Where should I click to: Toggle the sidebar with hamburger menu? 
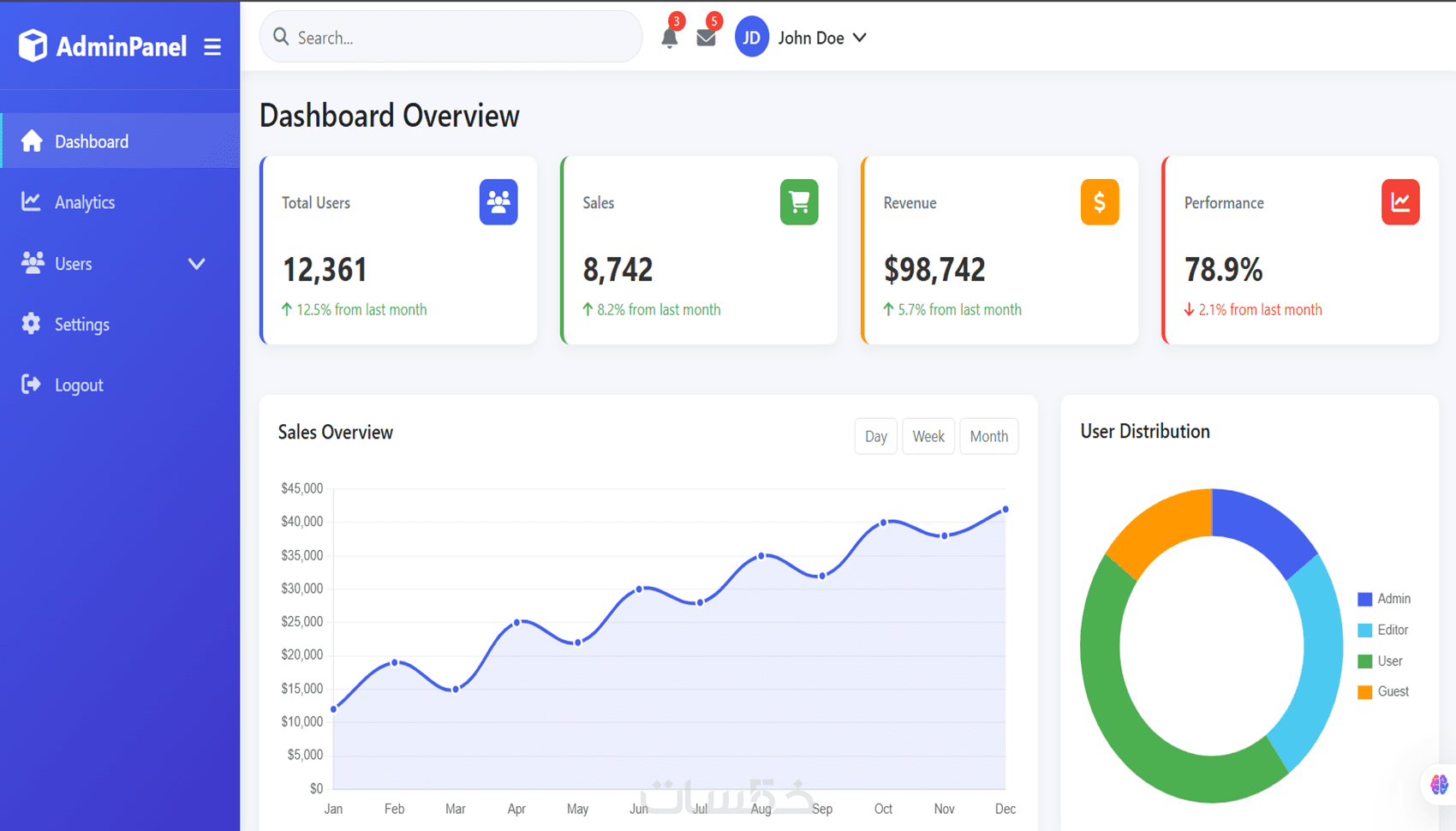212,46
